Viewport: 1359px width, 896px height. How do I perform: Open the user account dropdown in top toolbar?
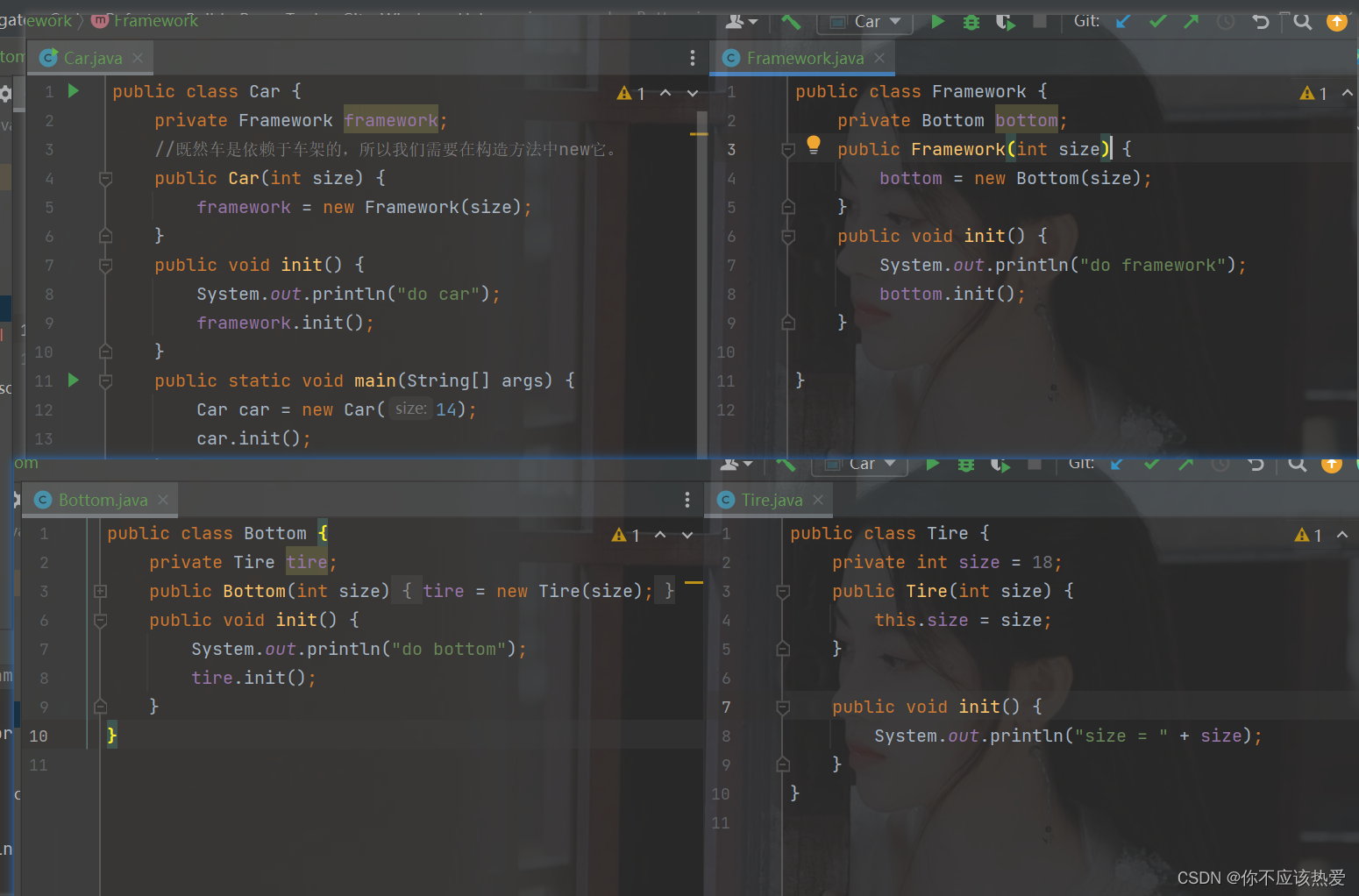tap(742, 22)
